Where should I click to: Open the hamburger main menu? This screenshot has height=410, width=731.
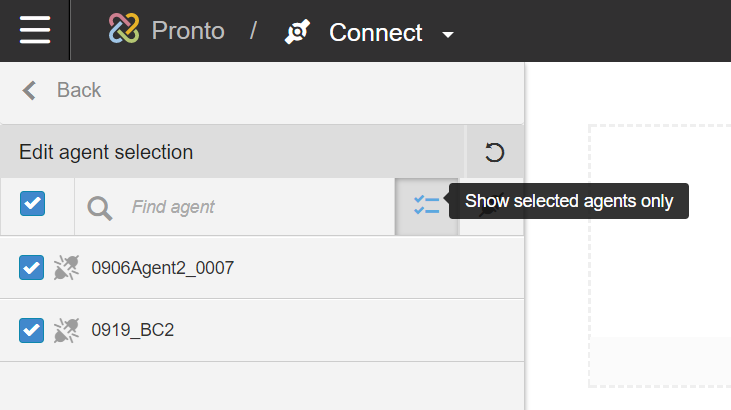coord(34,31)
